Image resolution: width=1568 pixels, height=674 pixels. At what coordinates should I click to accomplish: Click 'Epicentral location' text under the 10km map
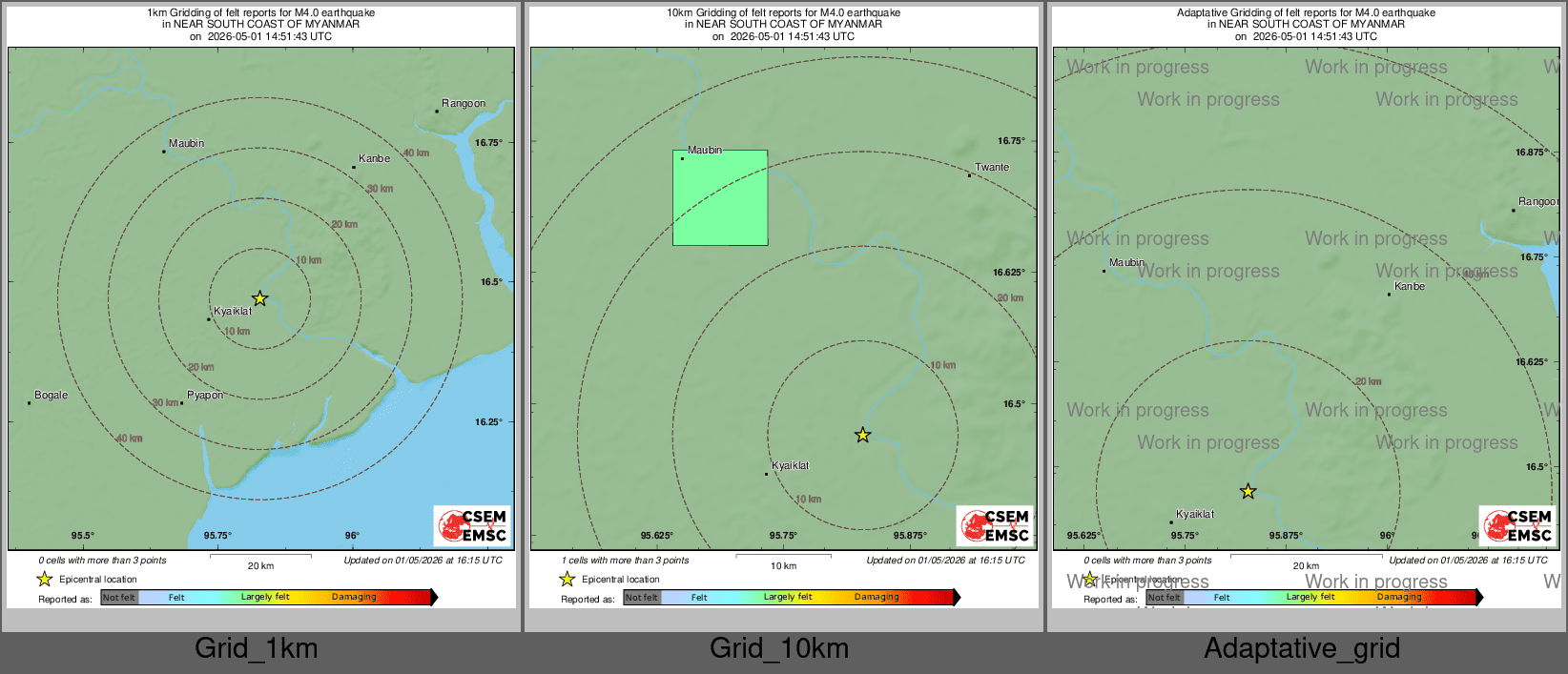[621, 580]
